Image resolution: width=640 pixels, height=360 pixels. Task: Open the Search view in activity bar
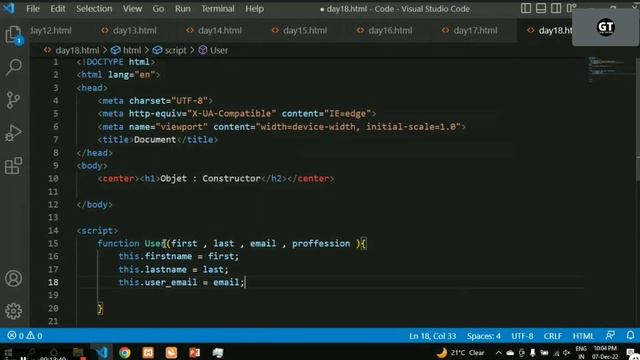(13, 67)
